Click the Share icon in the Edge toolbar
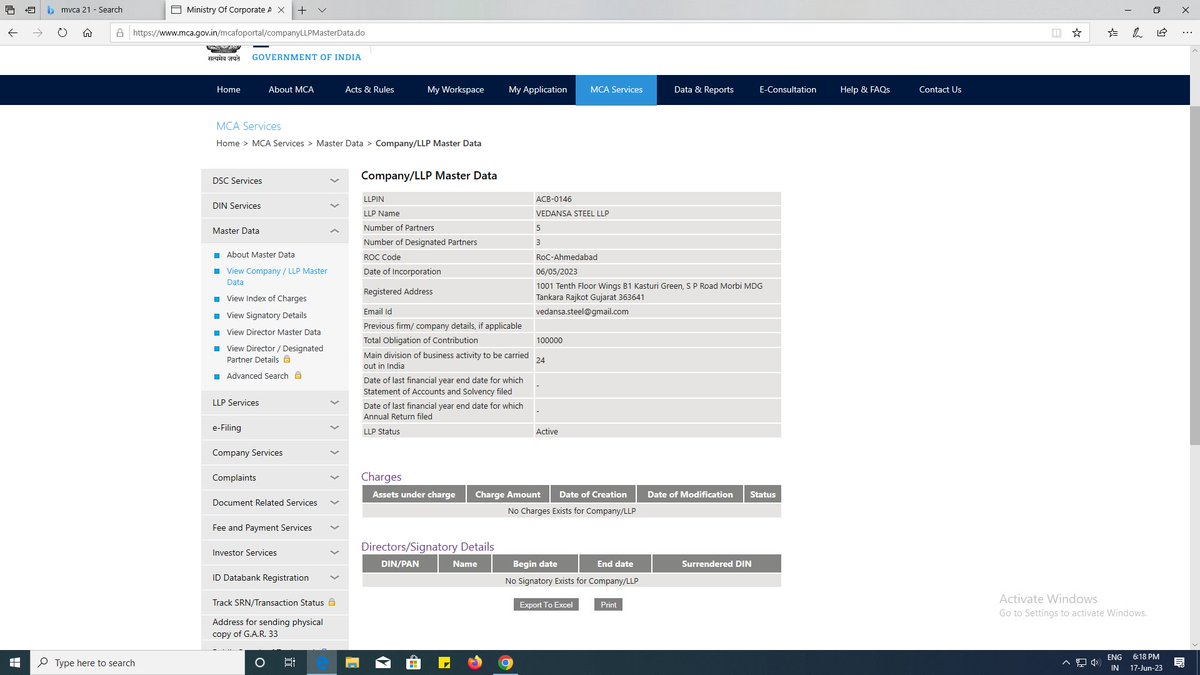 click(x=1161, y=32)
